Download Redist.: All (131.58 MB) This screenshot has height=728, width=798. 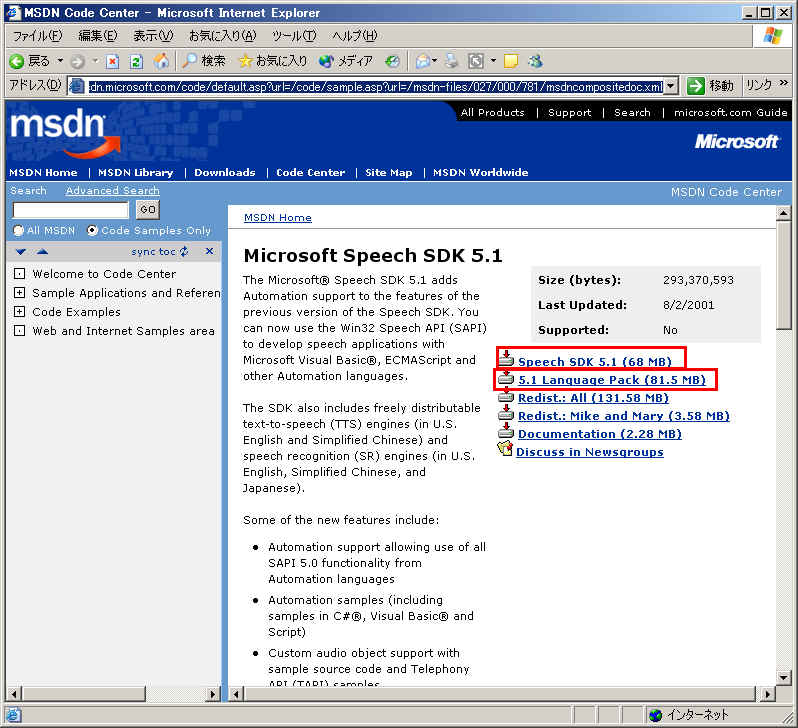[x=593, y=398]
